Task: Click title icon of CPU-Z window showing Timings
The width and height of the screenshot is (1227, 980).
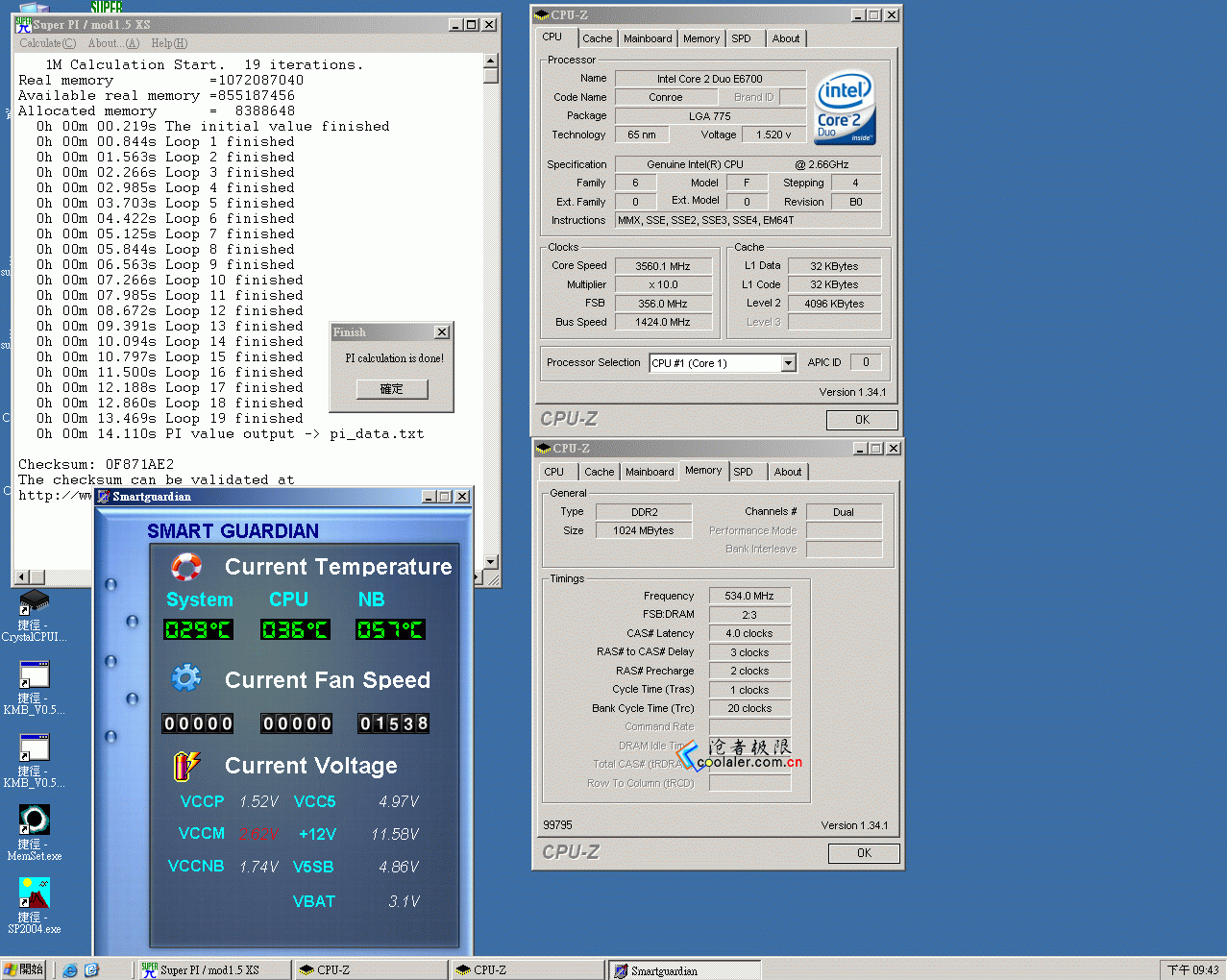Action: pos(545,448)
